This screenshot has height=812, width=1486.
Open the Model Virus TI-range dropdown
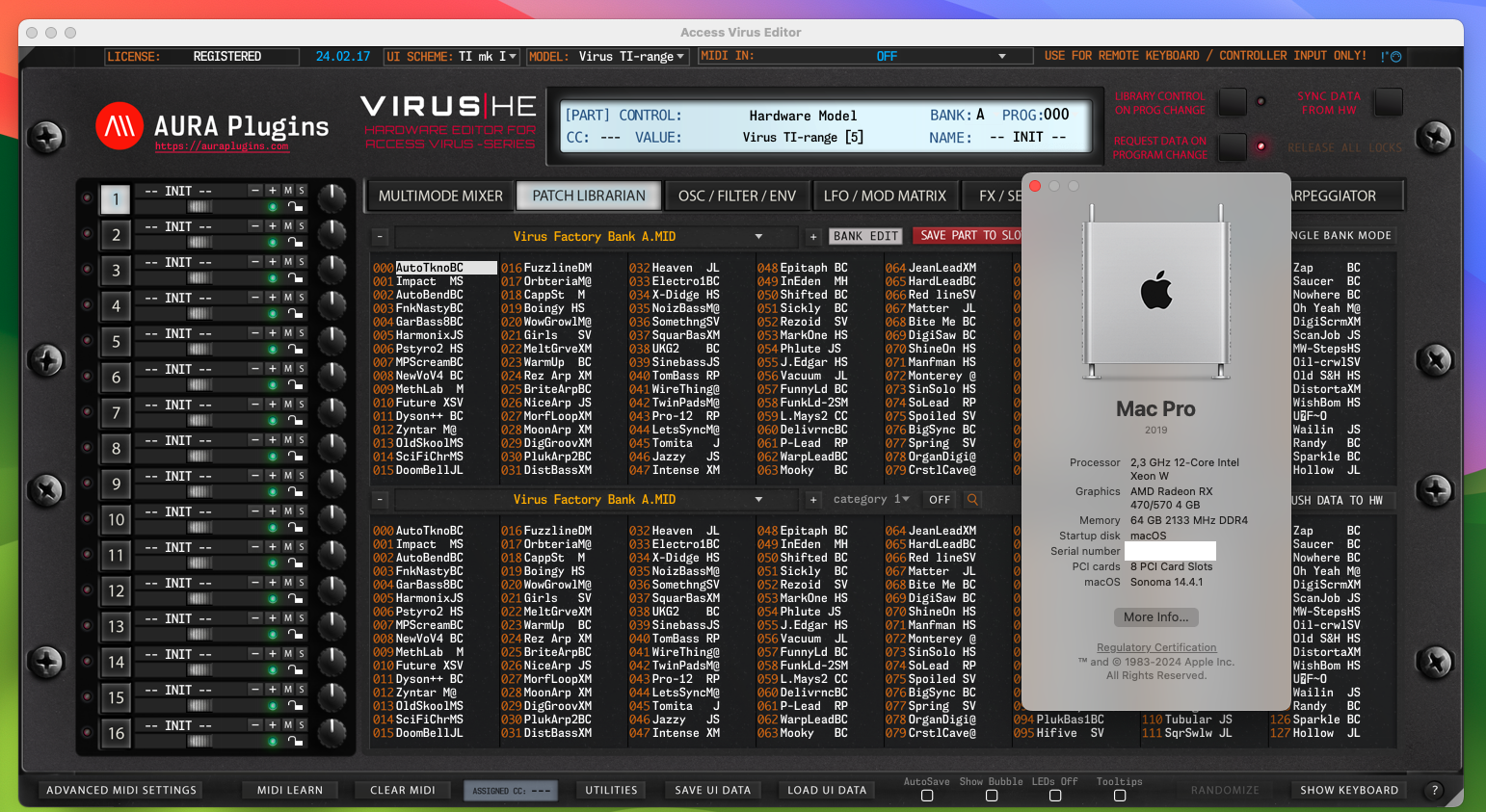607,57
